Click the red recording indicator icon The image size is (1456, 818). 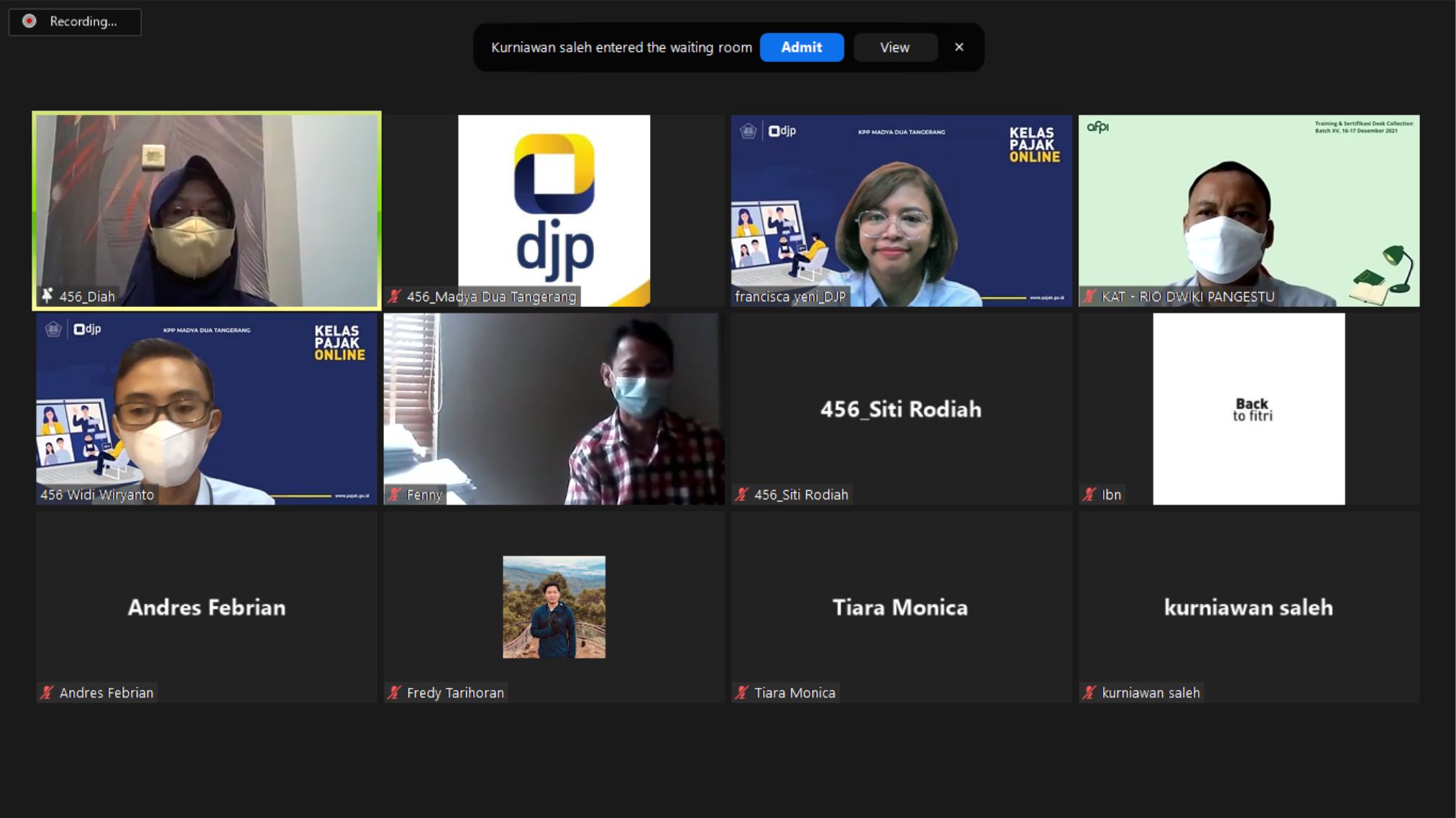click(29, 22)
